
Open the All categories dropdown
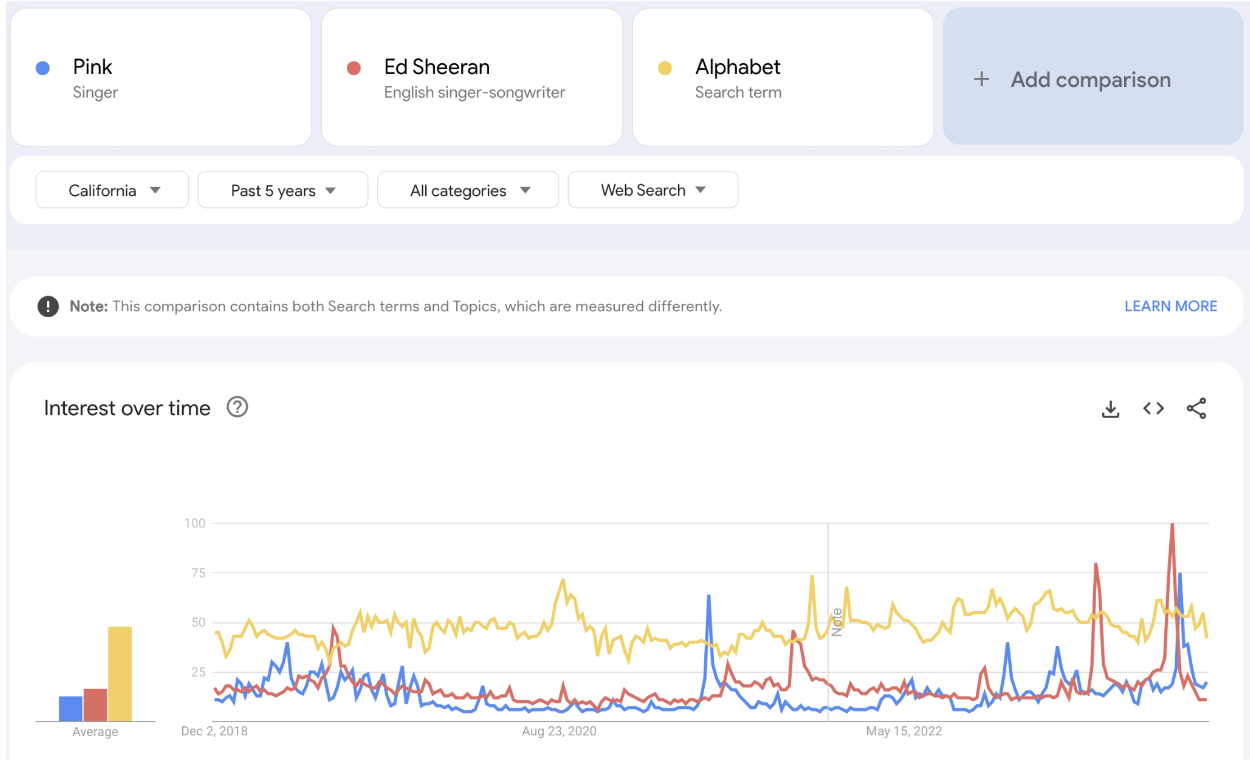[x=467, y=190]
